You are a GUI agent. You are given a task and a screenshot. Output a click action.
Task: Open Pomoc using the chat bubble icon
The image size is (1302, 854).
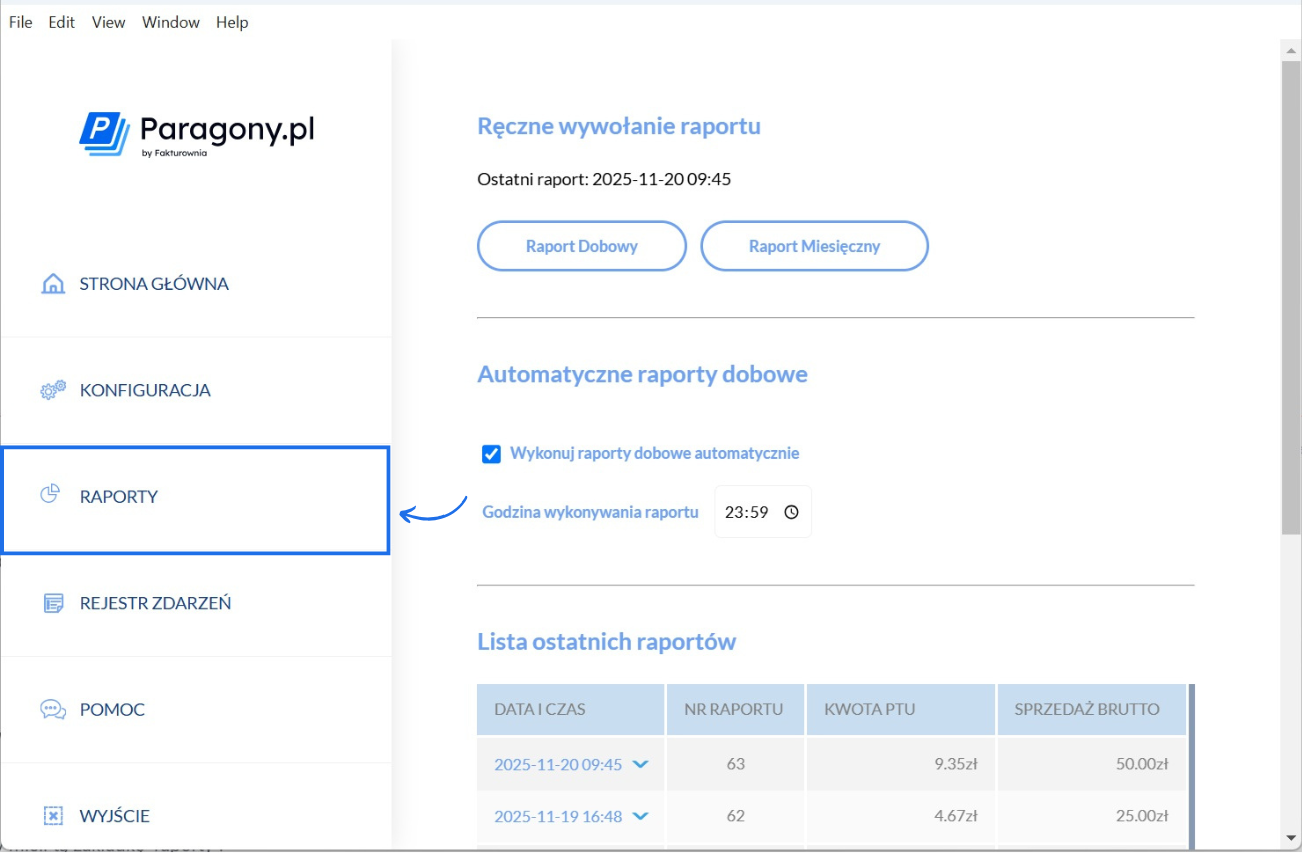[x=51, y=709]
